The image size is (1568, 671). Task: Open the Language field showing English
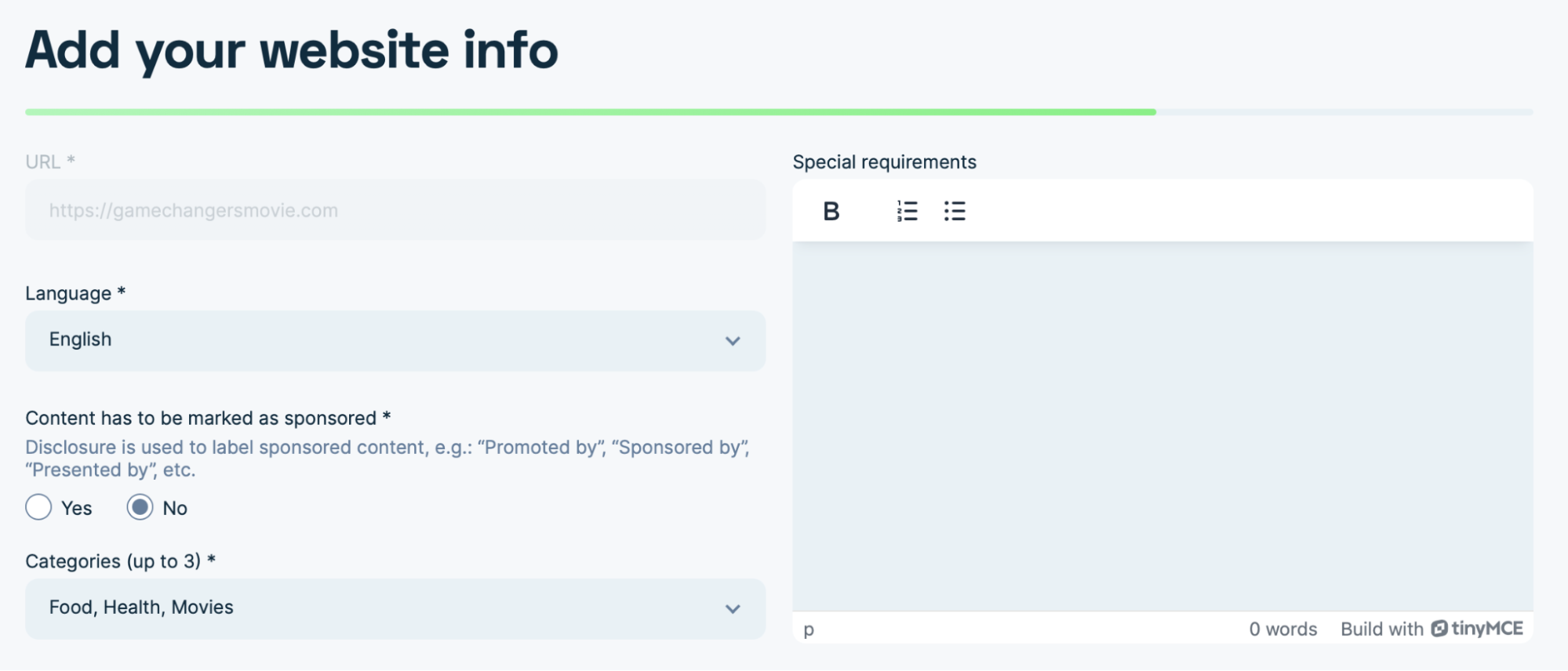(x=377, y=341)
